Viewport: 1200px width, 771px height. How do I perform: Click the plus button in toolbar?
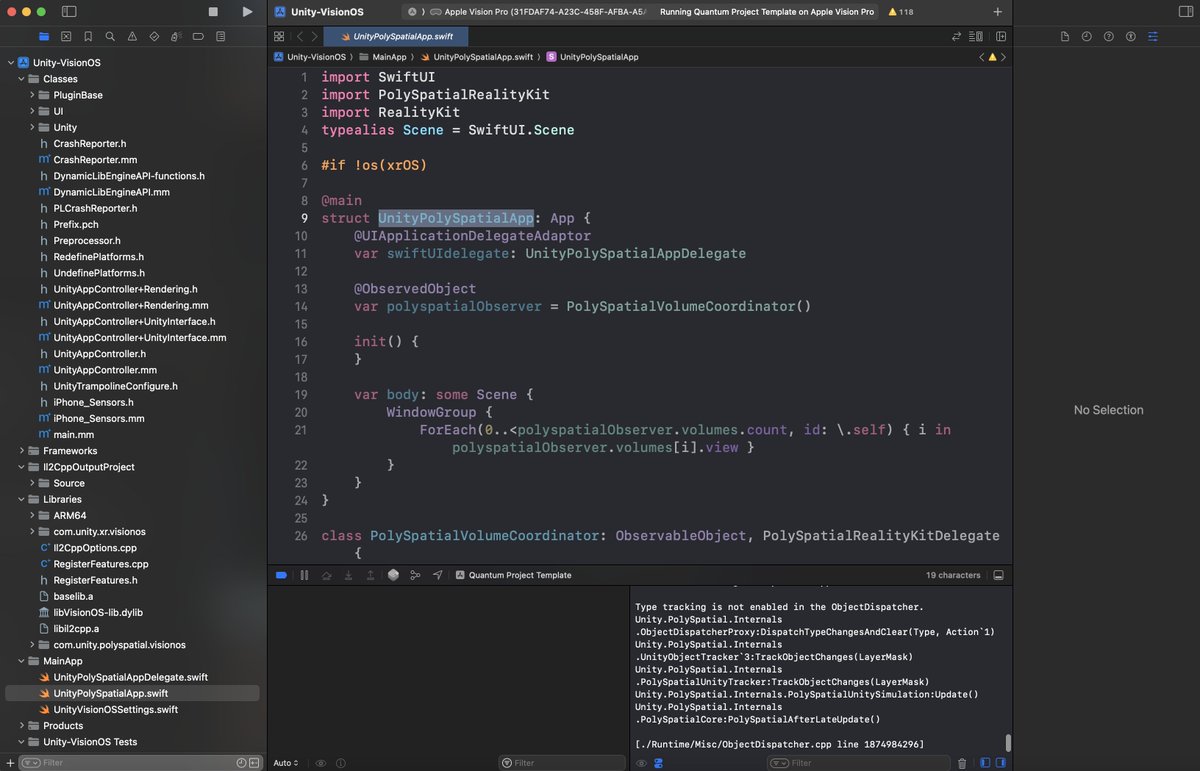pos(997,12)
